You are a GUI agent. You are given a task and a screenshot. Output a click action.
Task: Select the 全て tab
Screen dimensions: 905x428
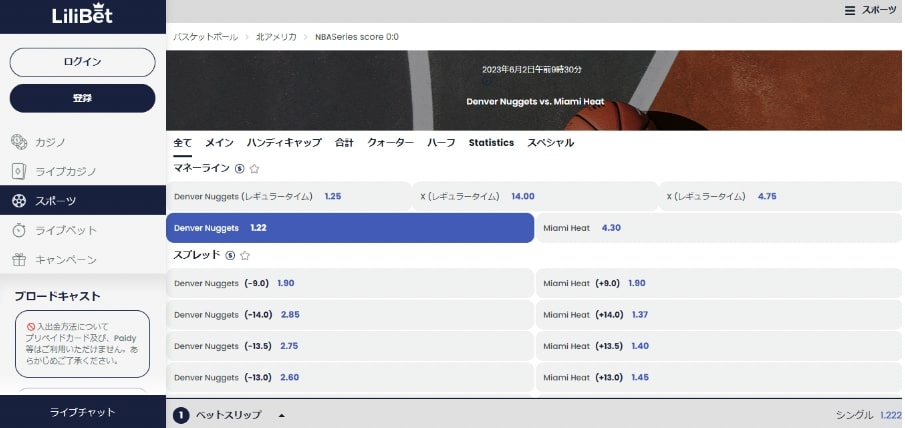point(182,142)
